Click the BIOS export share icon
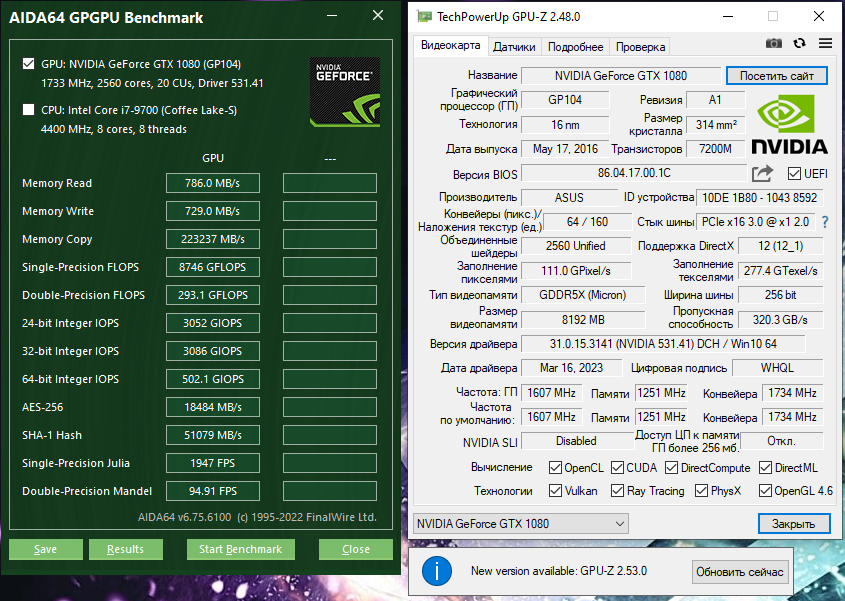The image size is (845, 601). 763,174
